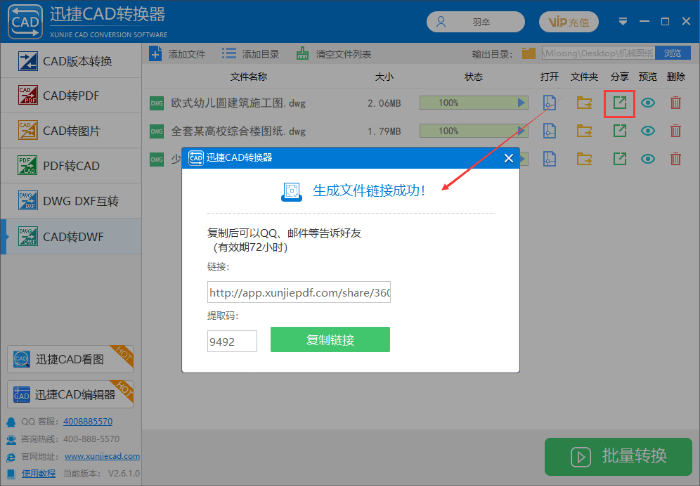This screenshot has height=486, width=700.
Task: Delete 欧式幼儿园建筑施工图.dwg from the list
Action: point(675,103)
